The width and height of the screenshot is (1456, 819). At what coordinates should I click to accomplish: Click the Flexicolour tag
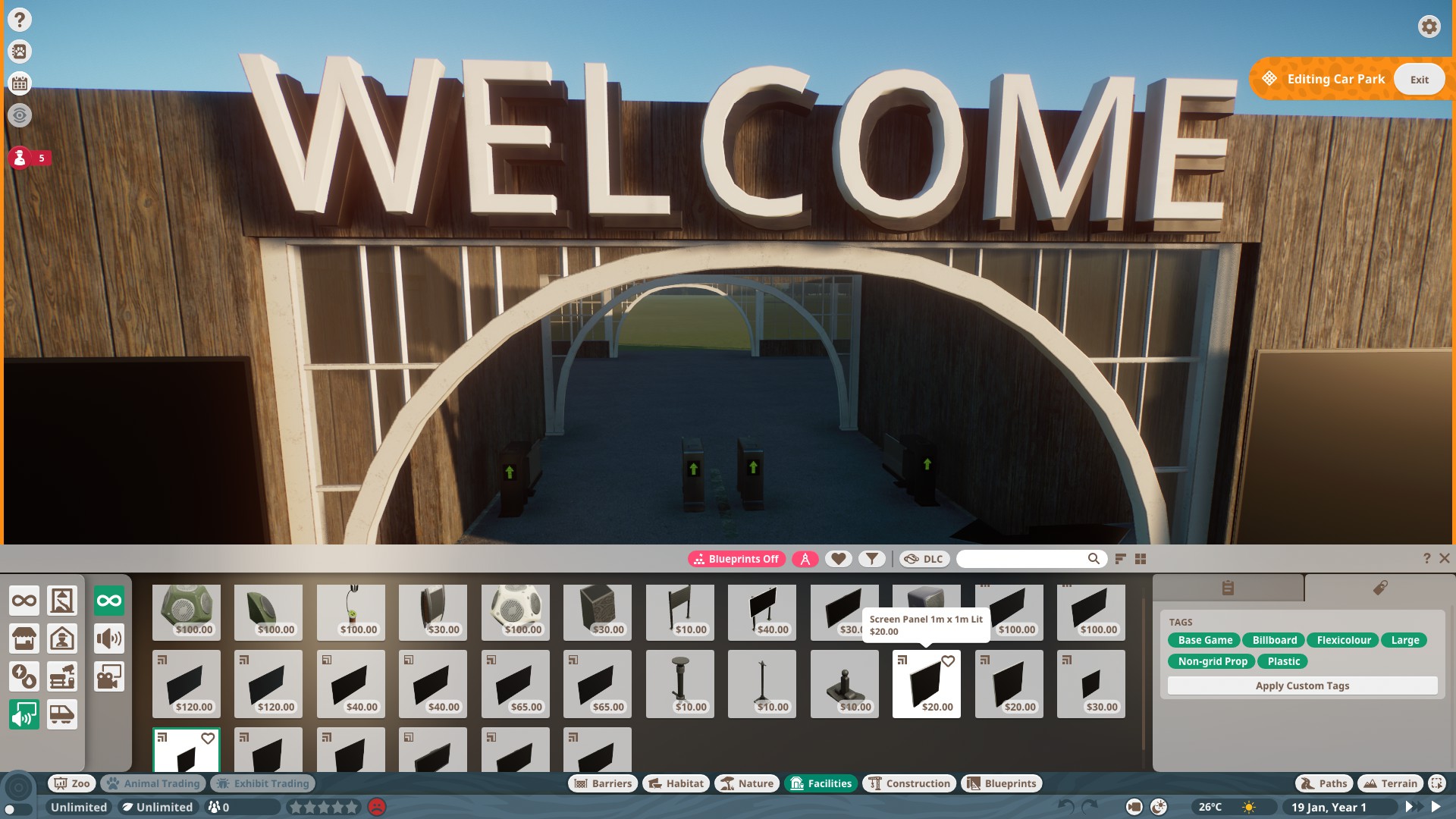1344,640
